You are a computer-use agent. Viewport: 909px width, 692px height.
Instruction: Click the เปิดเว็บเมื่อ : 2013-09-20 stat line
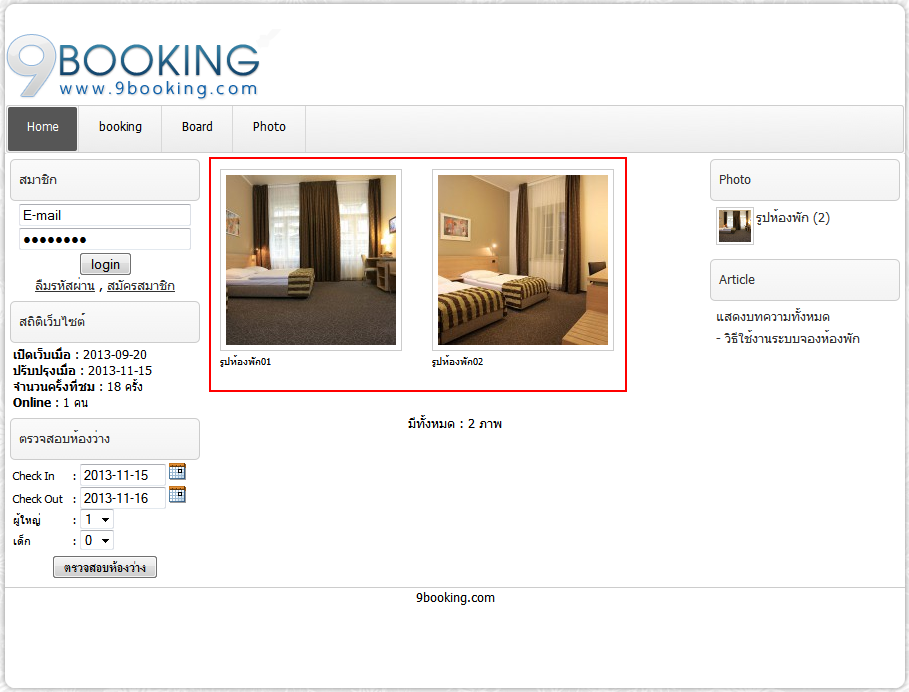tap(80, 355)
